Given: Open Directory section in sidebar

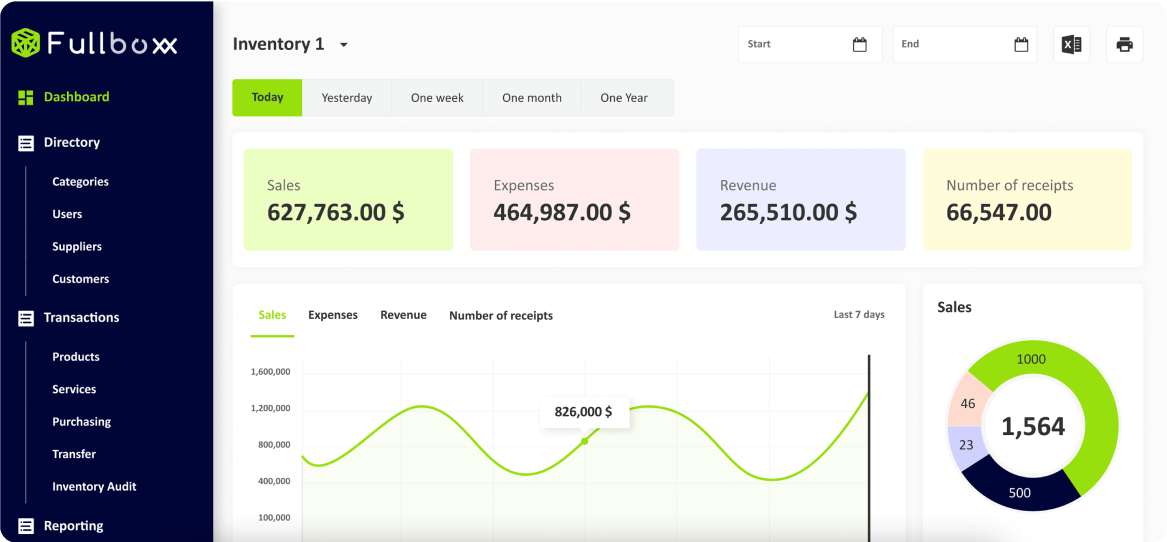Looking at the screenshot, I should point(71,142).
